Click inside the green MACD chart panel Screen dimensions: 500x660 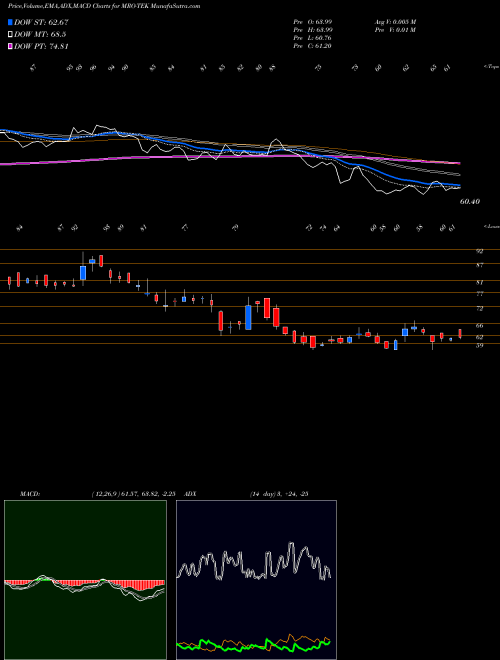click(x=85, y=580)
